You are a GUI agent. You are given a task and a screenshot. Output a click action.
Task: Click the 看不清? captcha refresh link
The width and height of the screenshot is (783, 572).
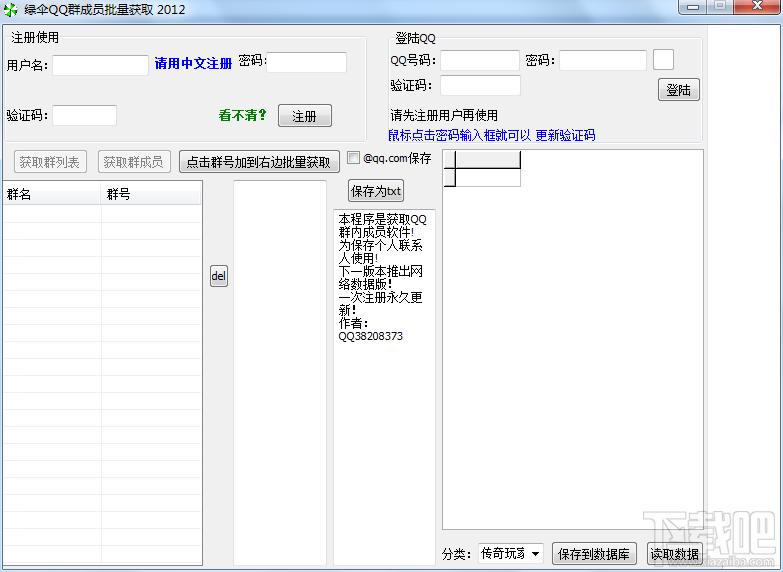pyautogui.click(x=243, y=115)
